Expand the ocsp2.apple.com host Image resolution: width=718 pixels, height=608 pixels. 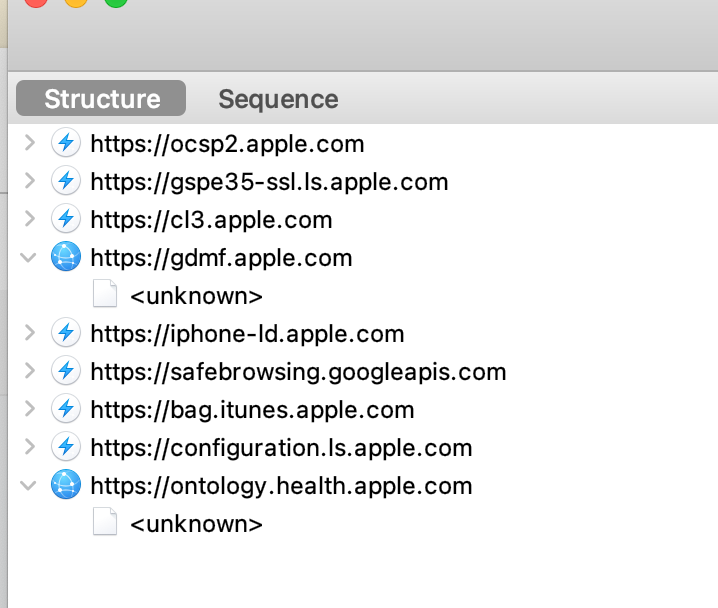pos(30,143)
